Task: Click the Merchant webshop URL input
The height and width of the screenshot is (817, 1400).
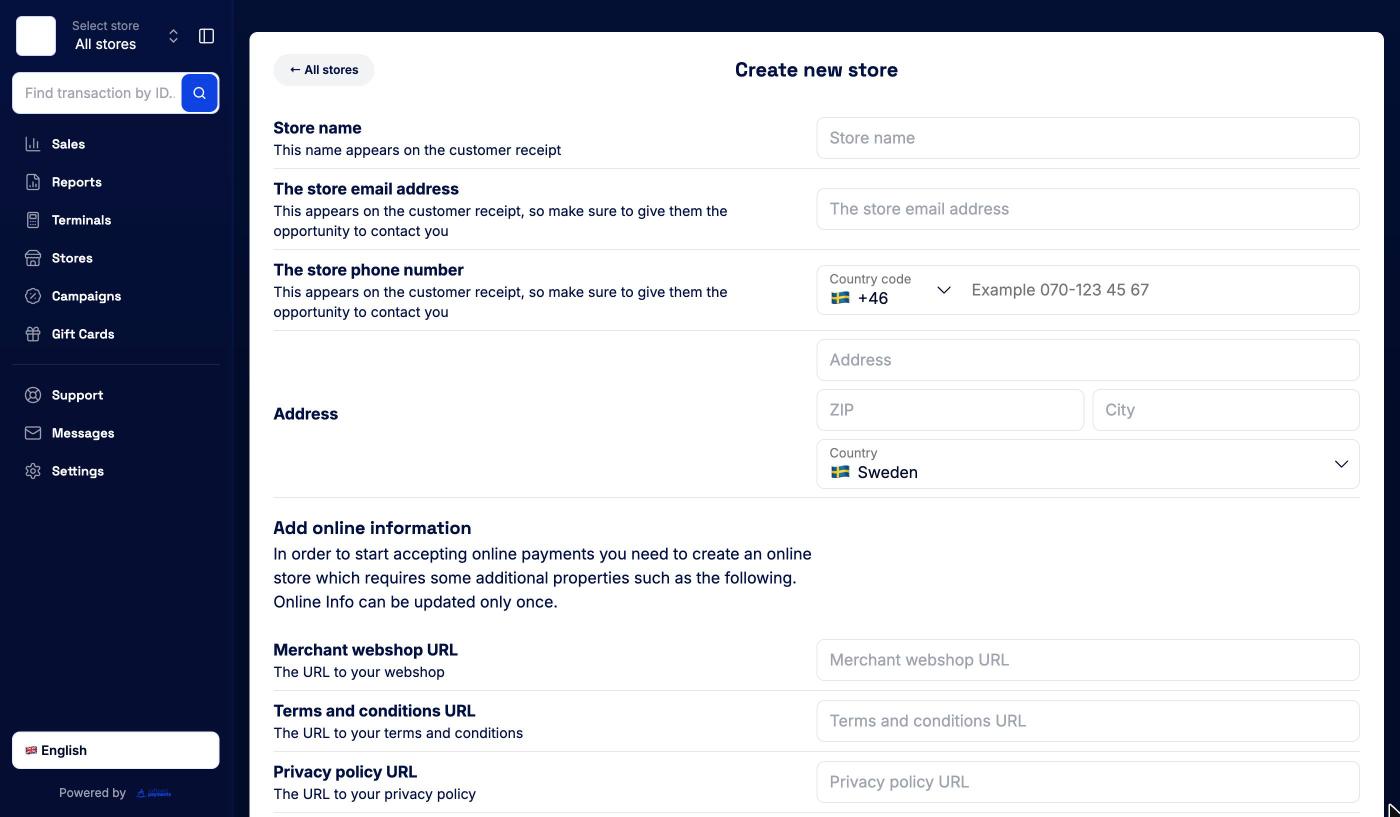Action: (x=1088, y=660)
